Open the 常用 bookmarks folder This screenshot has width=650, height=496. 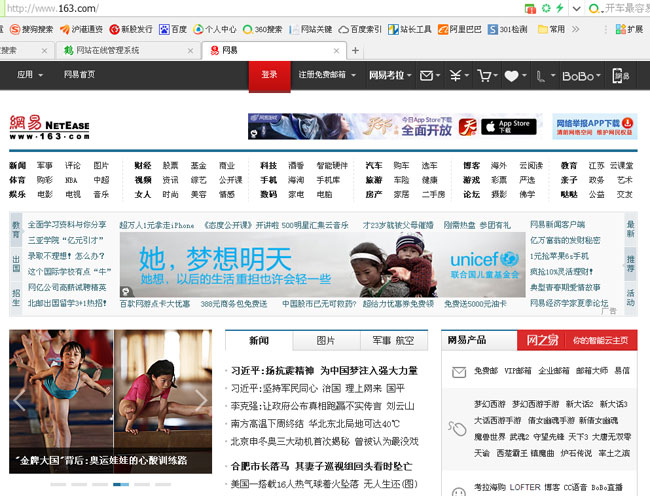(551, 29)
